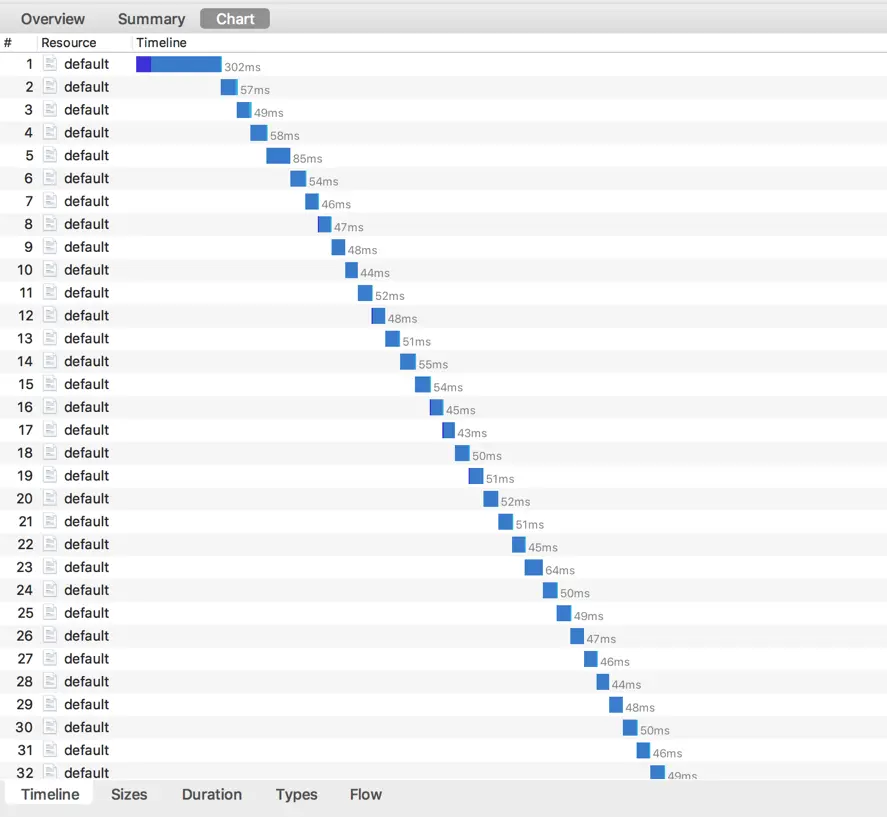Screen dimensions: 887x817
Task: Click the 44ms label in row 28
Action: pos(626,685)
